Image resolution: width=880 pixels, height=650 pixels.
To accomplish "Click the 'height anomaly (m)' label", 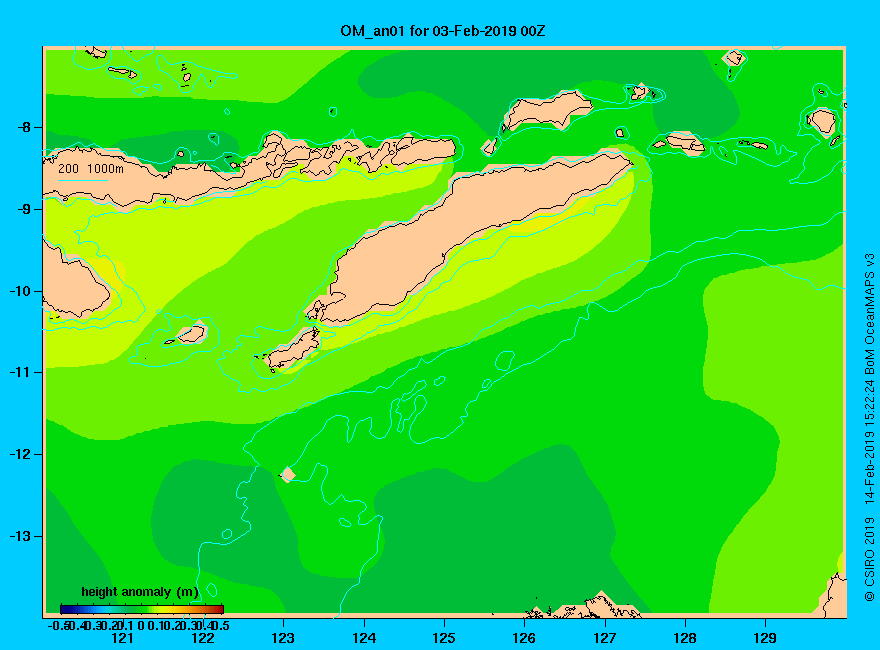I will click(140, 592).
